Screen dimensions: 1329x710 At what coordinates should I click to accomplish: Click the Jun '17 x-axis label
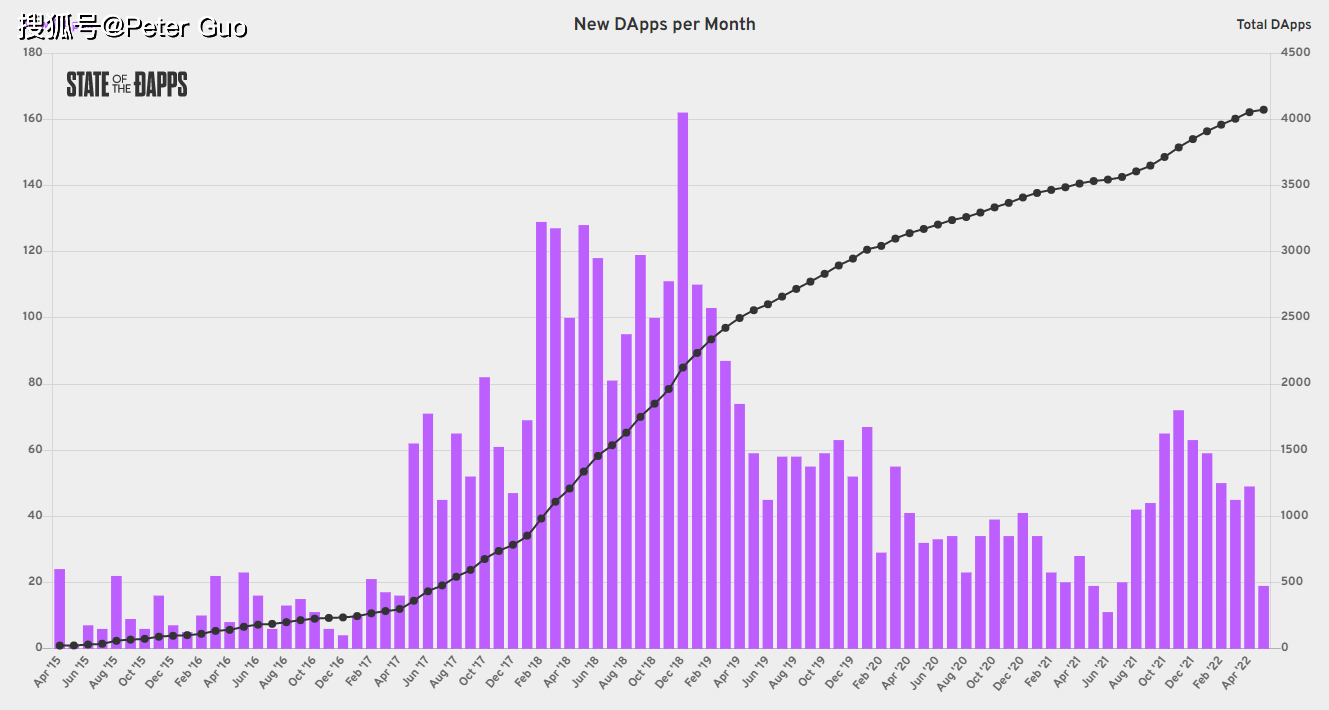click(x=414, y=670)
